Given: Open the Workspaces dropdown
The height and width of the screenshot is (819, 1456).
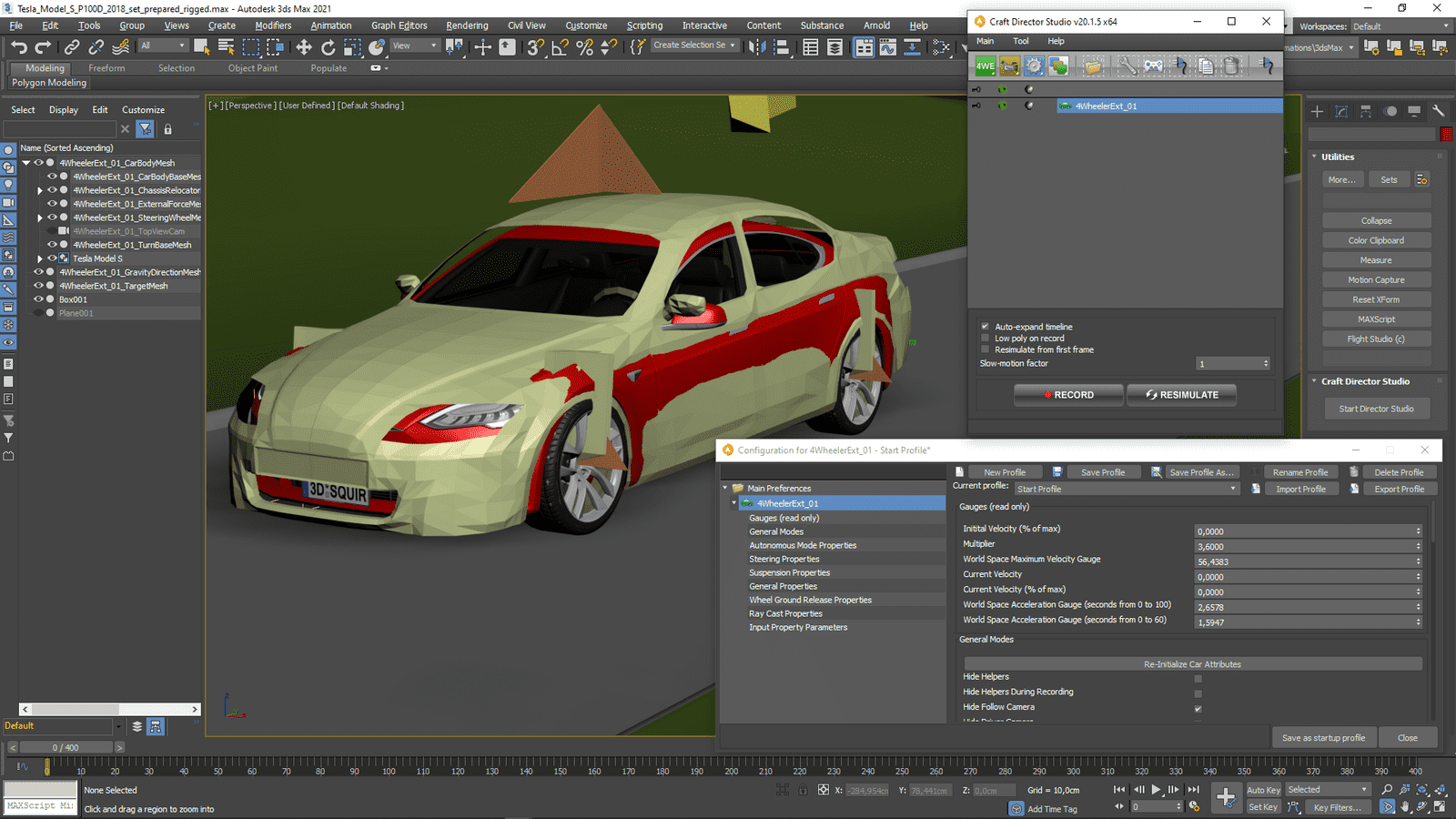Looking at the screenshot, I should [x=1400, y=26].
